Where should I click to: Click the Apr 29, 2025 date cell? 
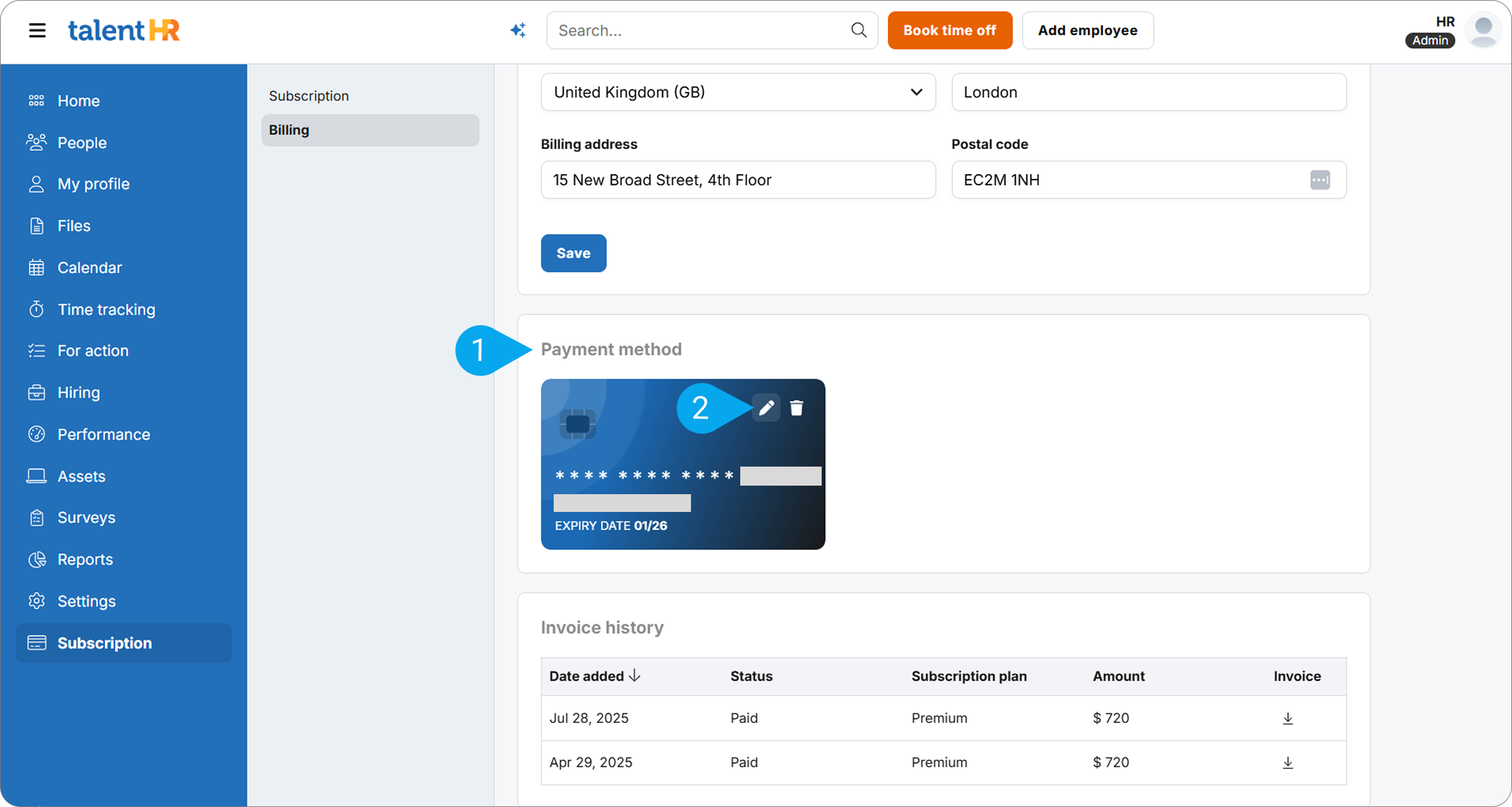click(x=590, y=762)
